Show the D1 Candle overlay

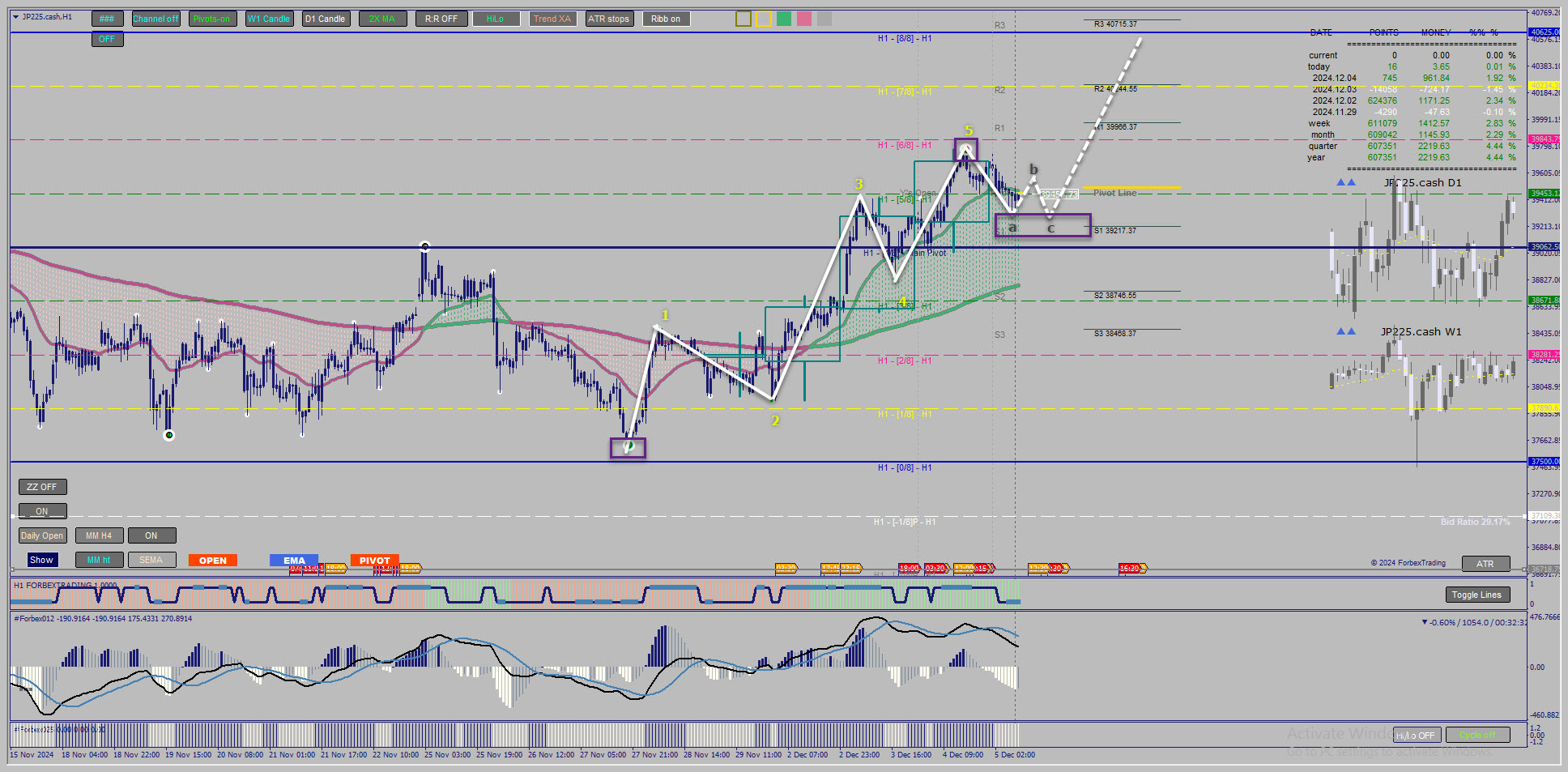[326, 19]
